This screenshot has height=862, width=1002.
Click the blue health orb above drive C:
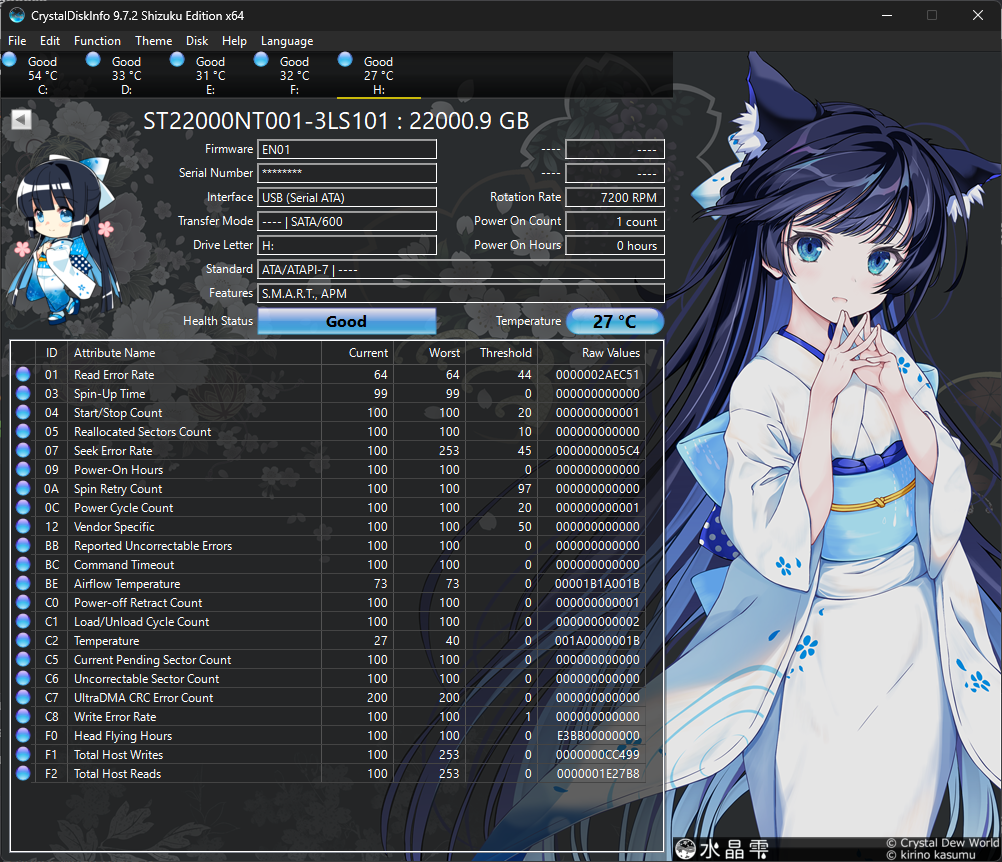click(10, 60)
